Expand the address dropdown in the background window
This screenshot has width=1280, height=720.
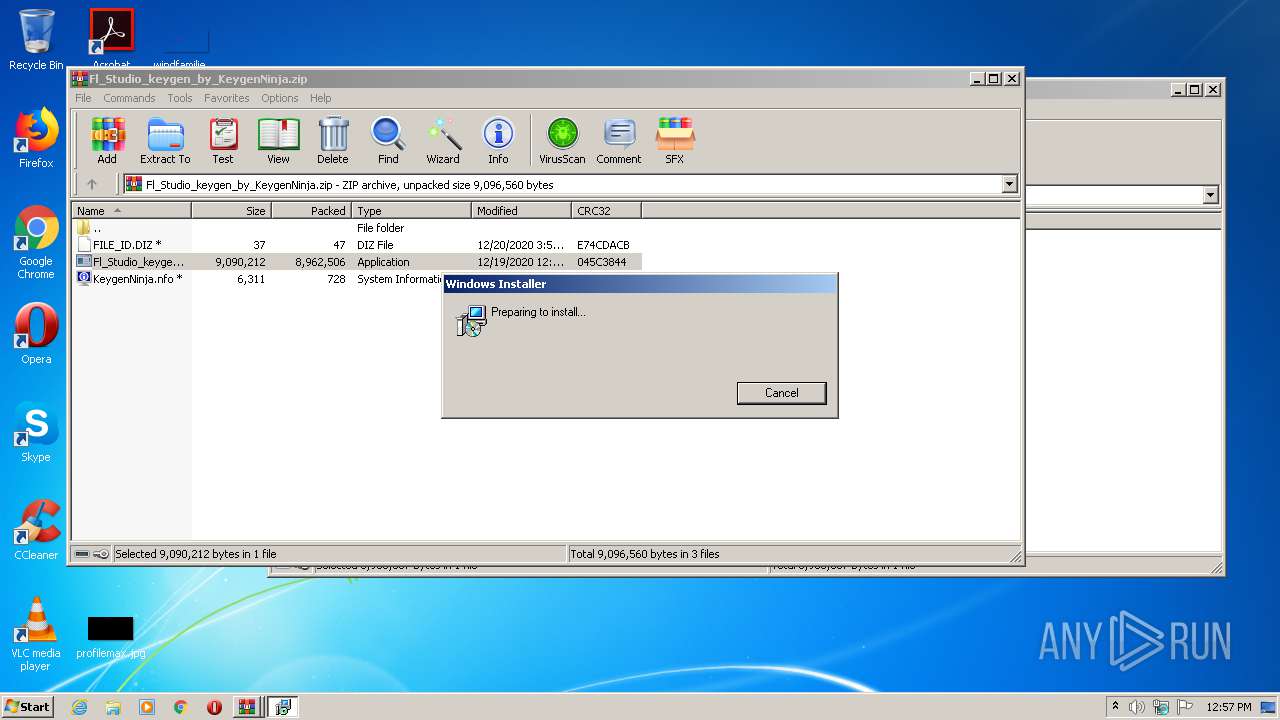pyautogui.click(x=1211, y=195)
